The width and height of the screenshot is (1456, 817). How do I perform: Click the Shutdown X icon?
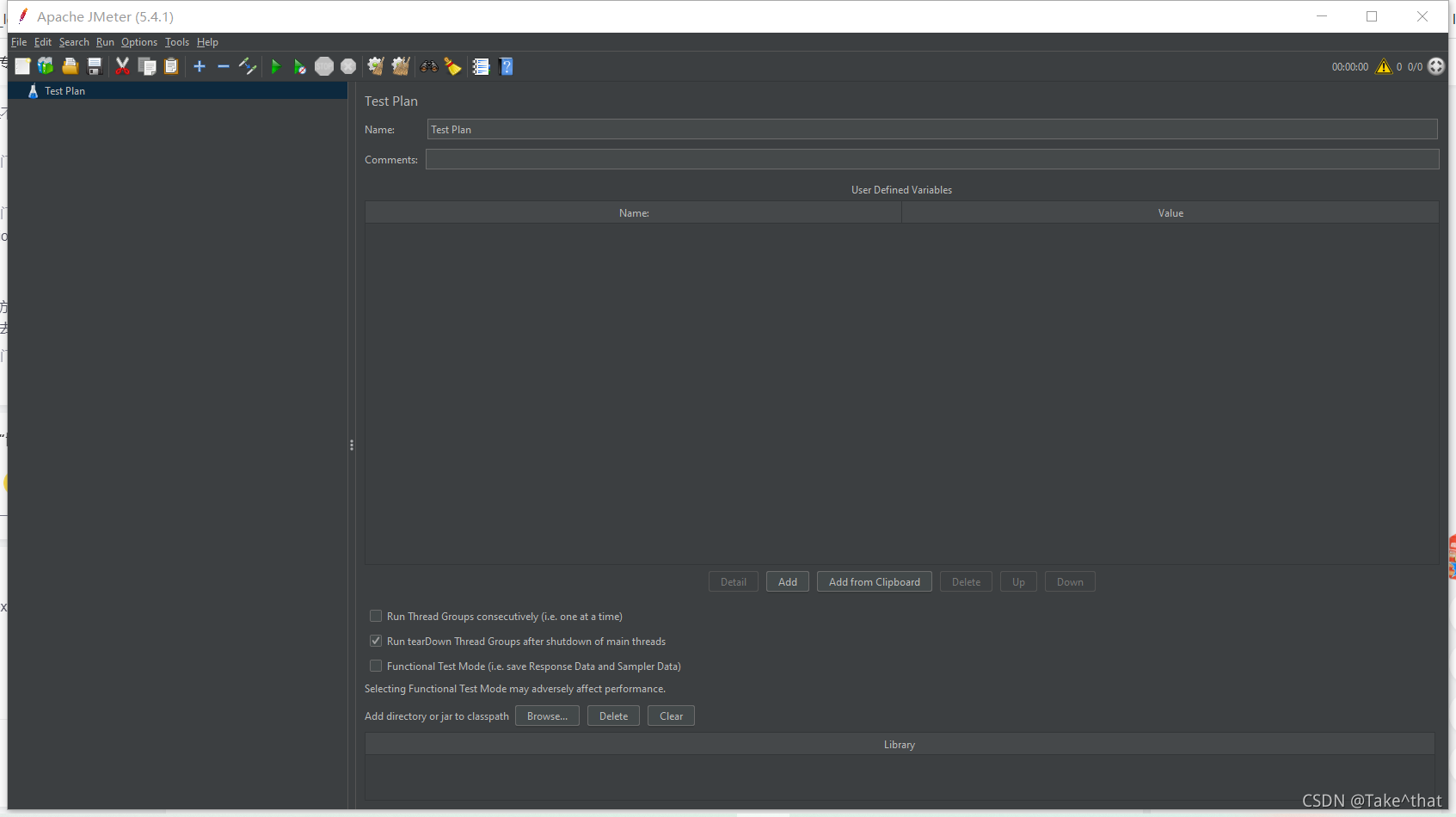[x=348, y=66]
